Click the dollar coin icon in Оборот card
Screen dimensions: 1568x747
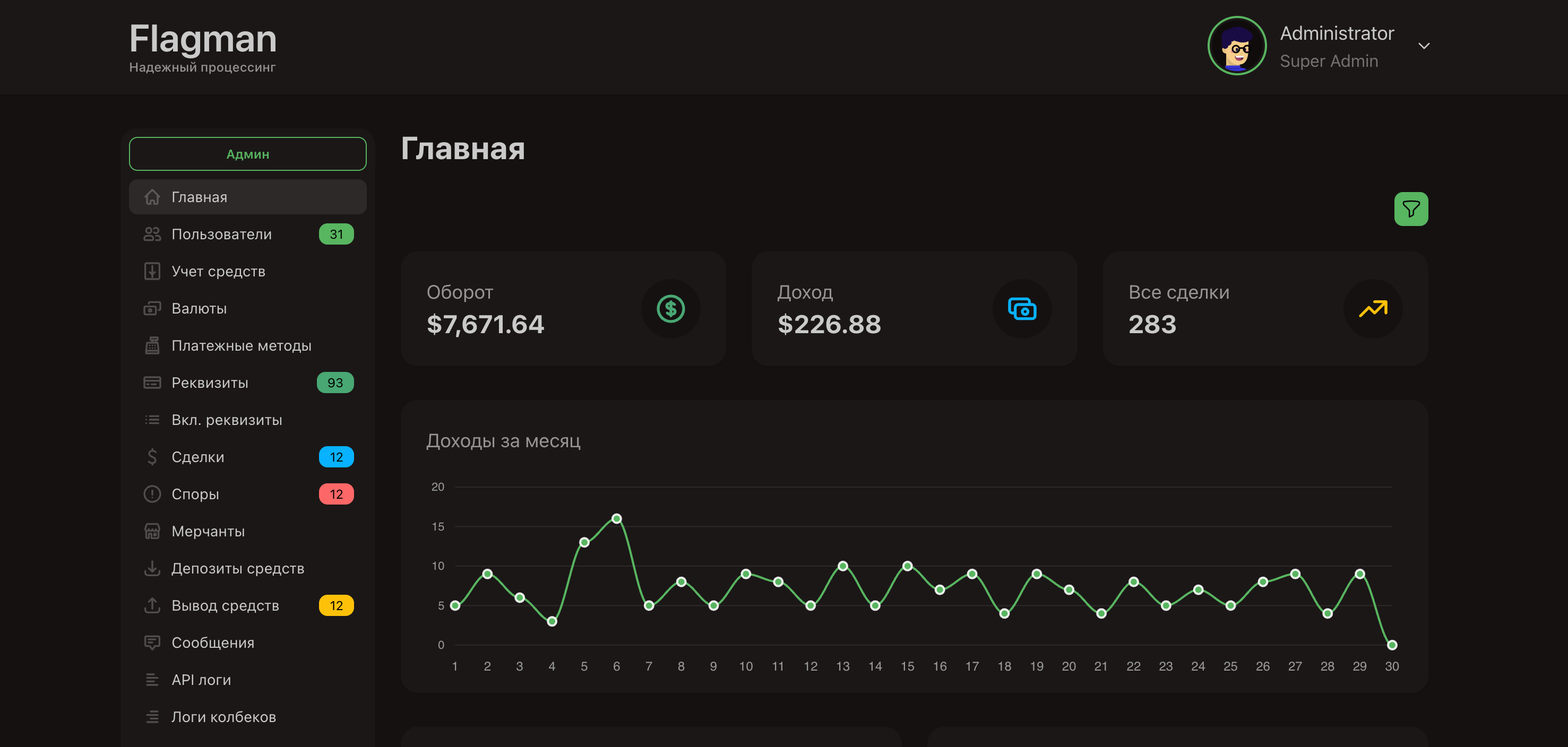pyautogui.click(x=670, y=309)
